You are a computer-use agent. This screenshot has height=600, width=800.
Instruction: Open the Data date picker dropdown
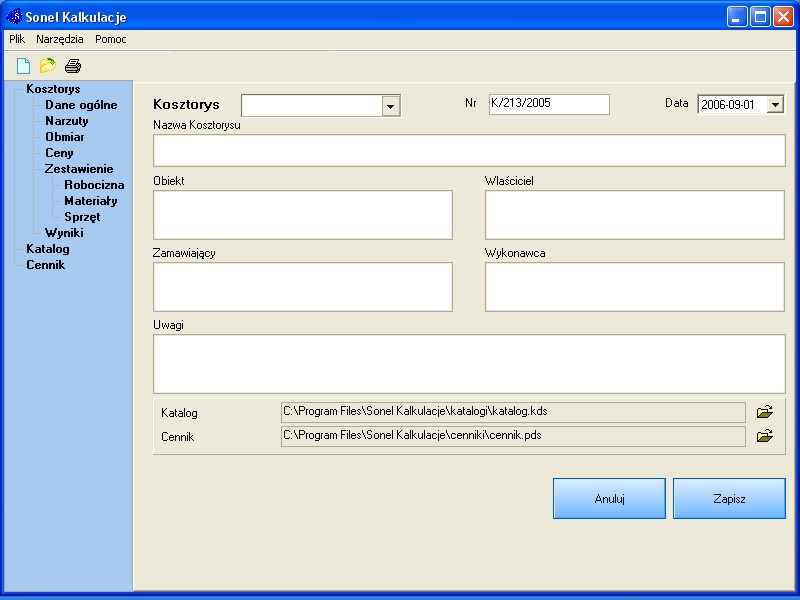point(775,105)
